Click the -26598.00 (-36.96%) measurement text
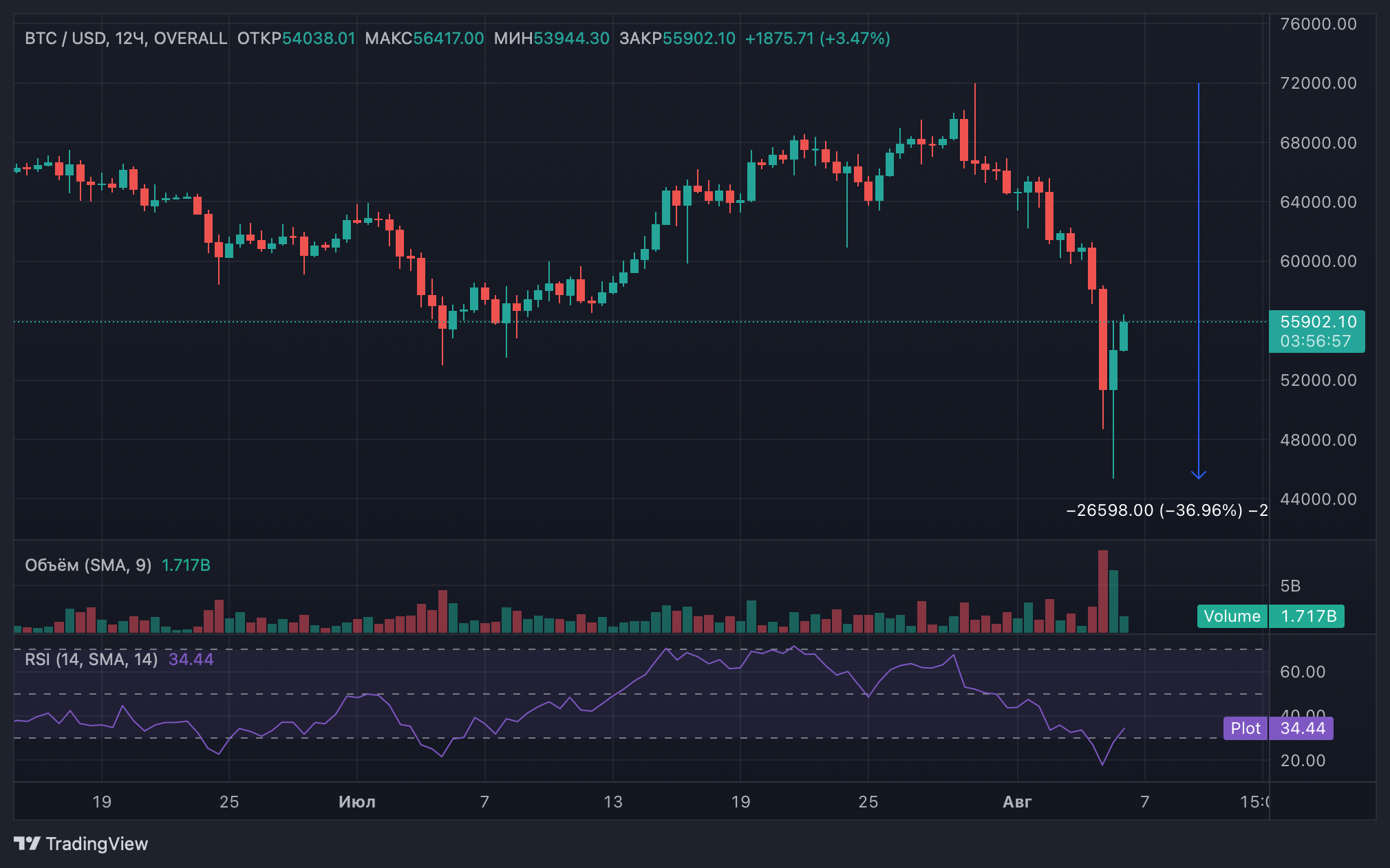The image size is (1390, 868). [x=1154, y=510]
